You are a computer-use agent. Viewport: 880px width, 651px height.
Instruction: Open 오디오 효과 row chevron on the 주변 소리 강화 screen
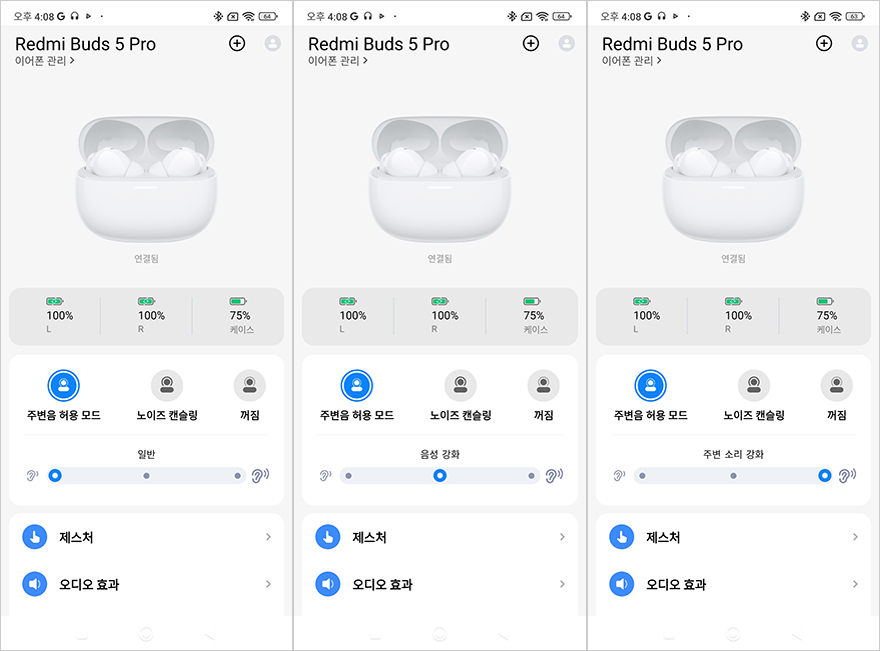(855, 584)
